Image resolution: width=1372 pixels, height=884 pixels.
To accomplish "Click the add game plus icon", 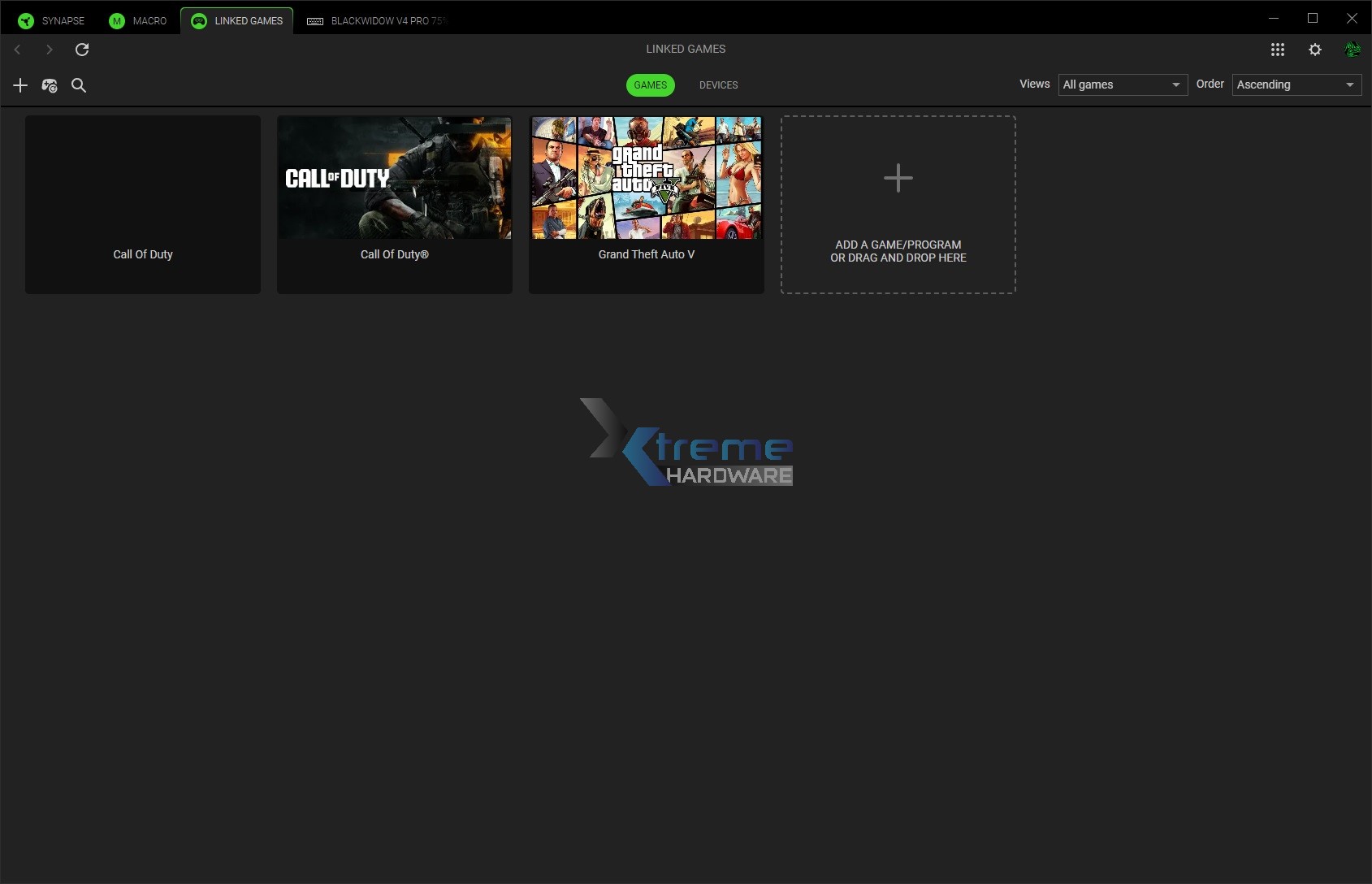I will pos(19,84).
